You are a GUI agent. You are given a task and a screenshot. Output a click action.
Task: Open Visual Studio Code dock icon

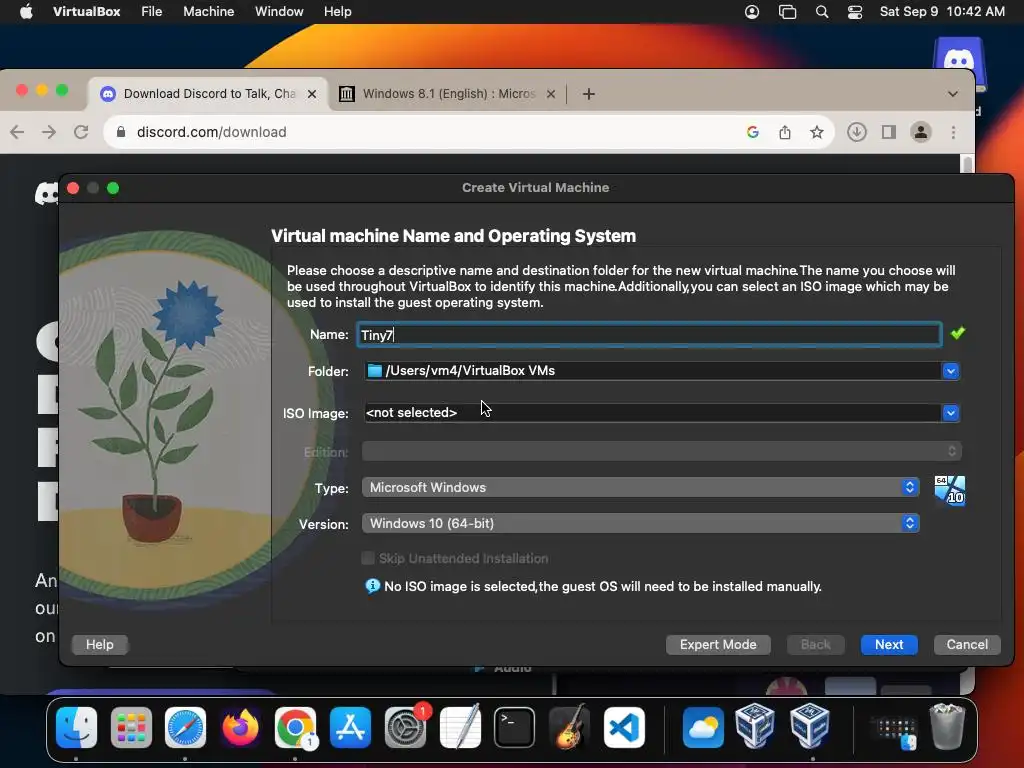pos(624,727)
